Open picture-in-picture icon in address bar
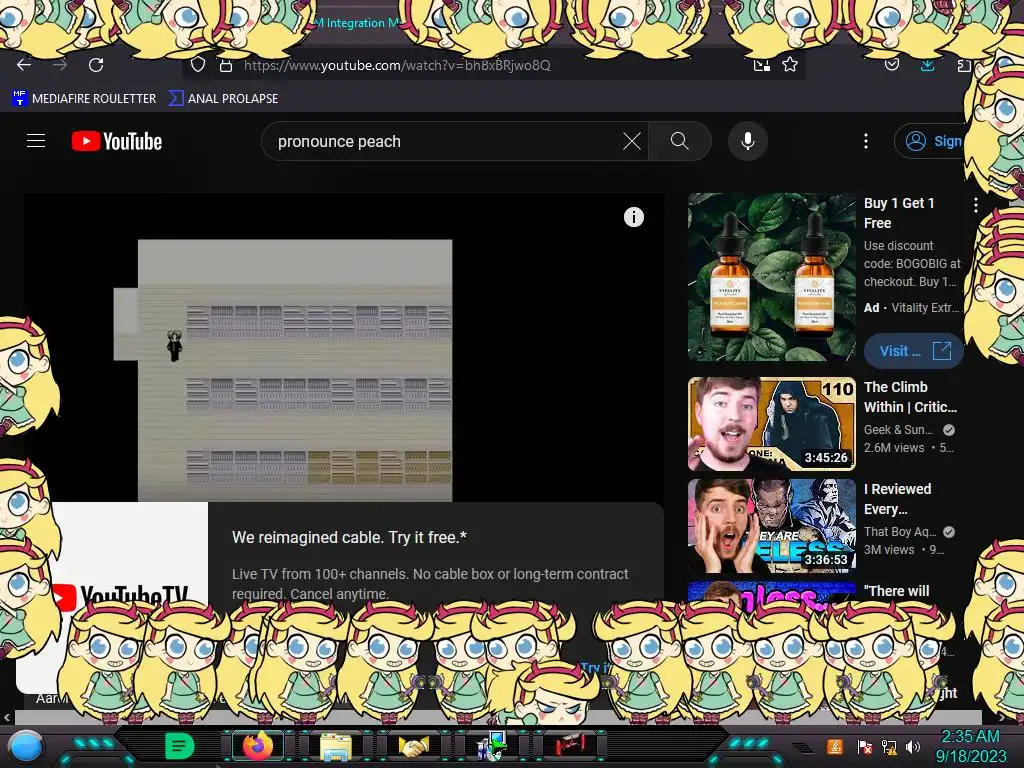This screenshot has width=1024, height=768. point(761,65)
